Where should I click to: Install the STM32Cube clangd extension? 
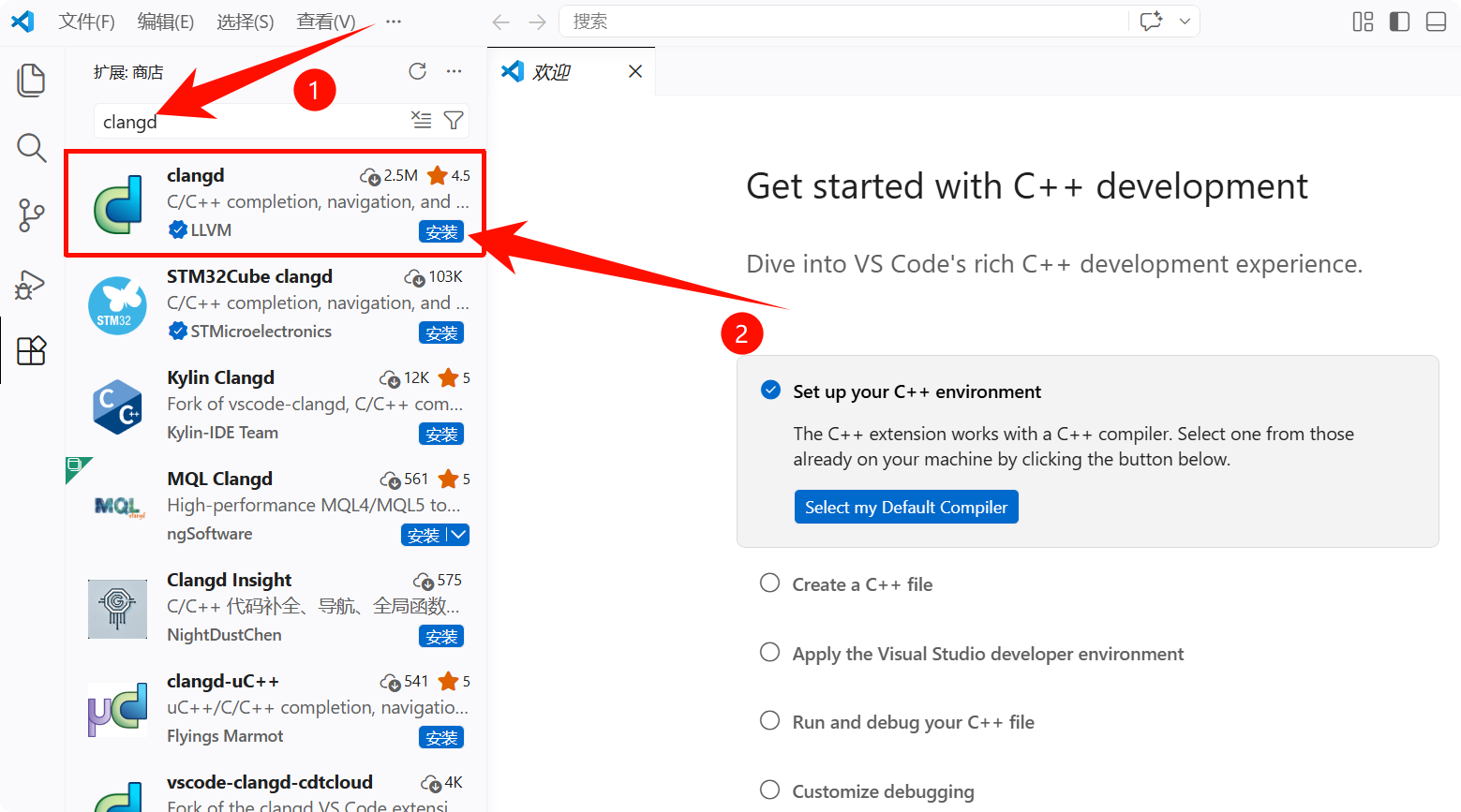click(441, 332)
